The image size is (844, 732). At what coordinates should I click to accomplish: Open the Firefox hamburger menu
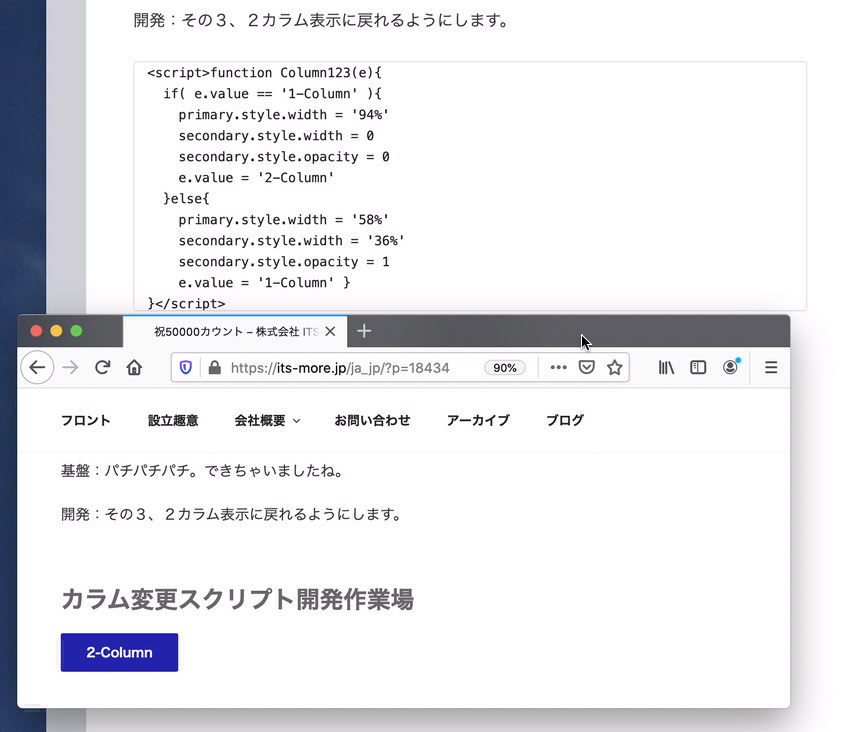click(x=771, y=367)
